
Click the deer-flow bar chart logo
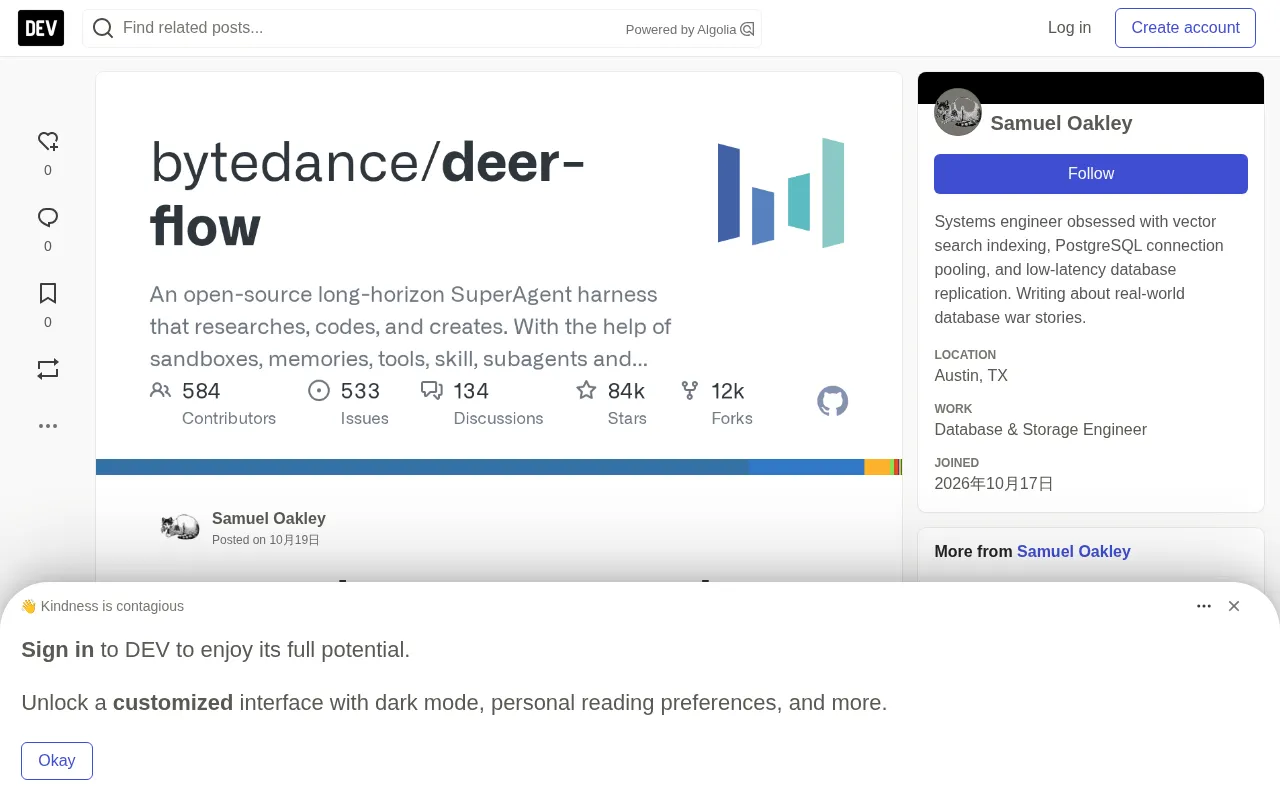point(781,193)
